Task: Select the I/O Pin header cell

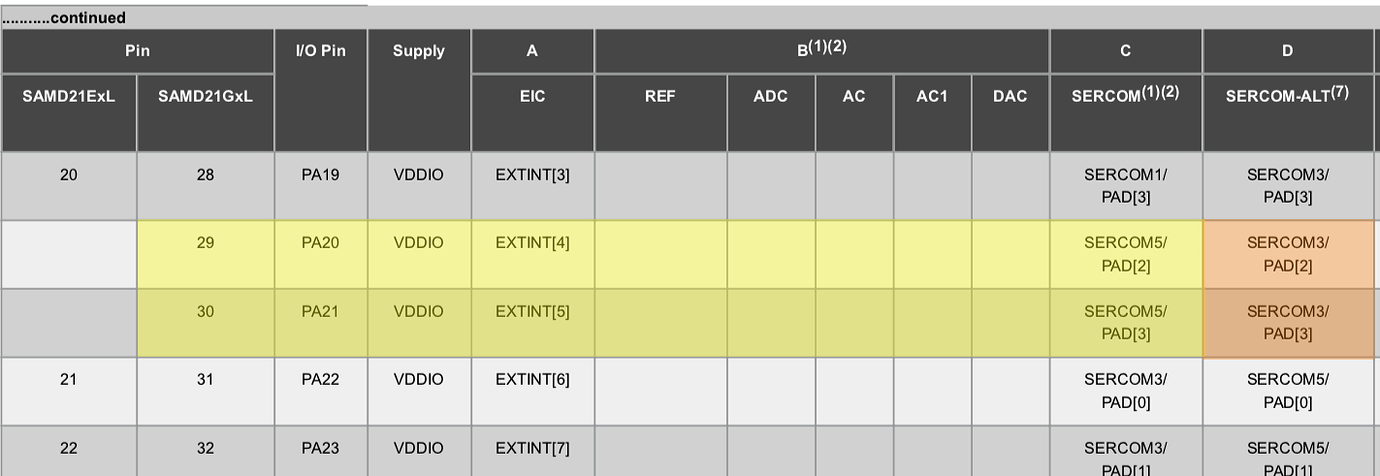Action: pyautogui.click(x=320, y=51)
